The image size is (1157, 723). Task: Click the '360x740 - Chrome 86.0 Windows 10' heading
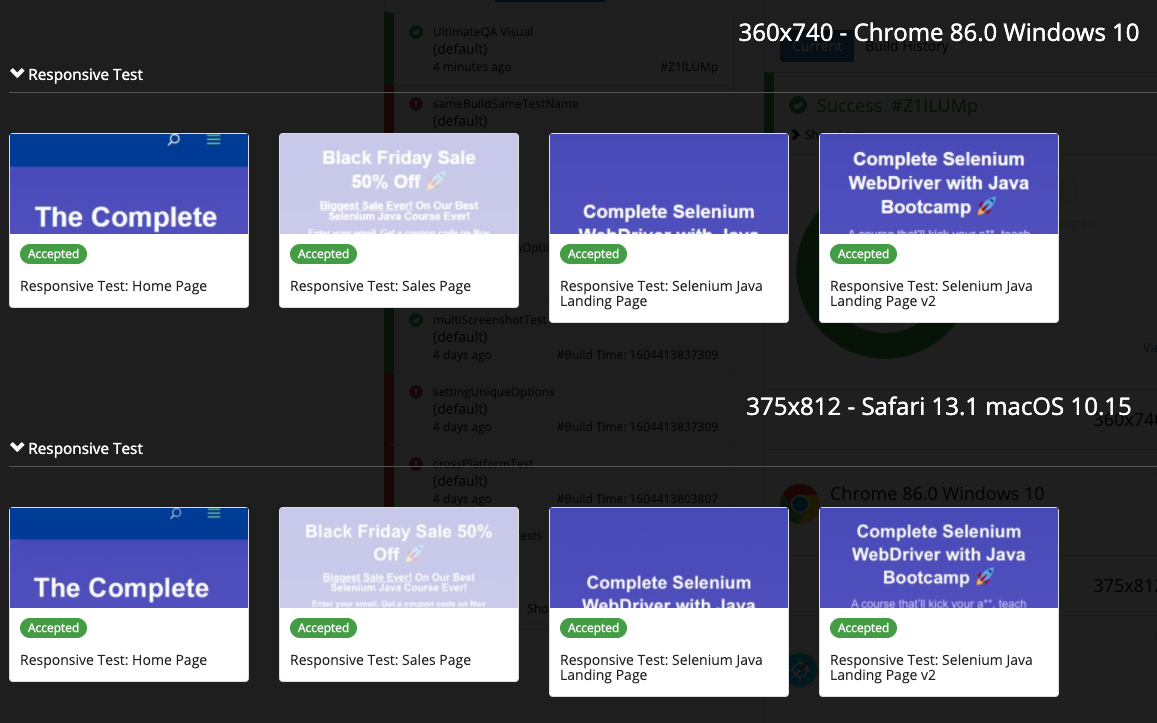tap(939, 32)
